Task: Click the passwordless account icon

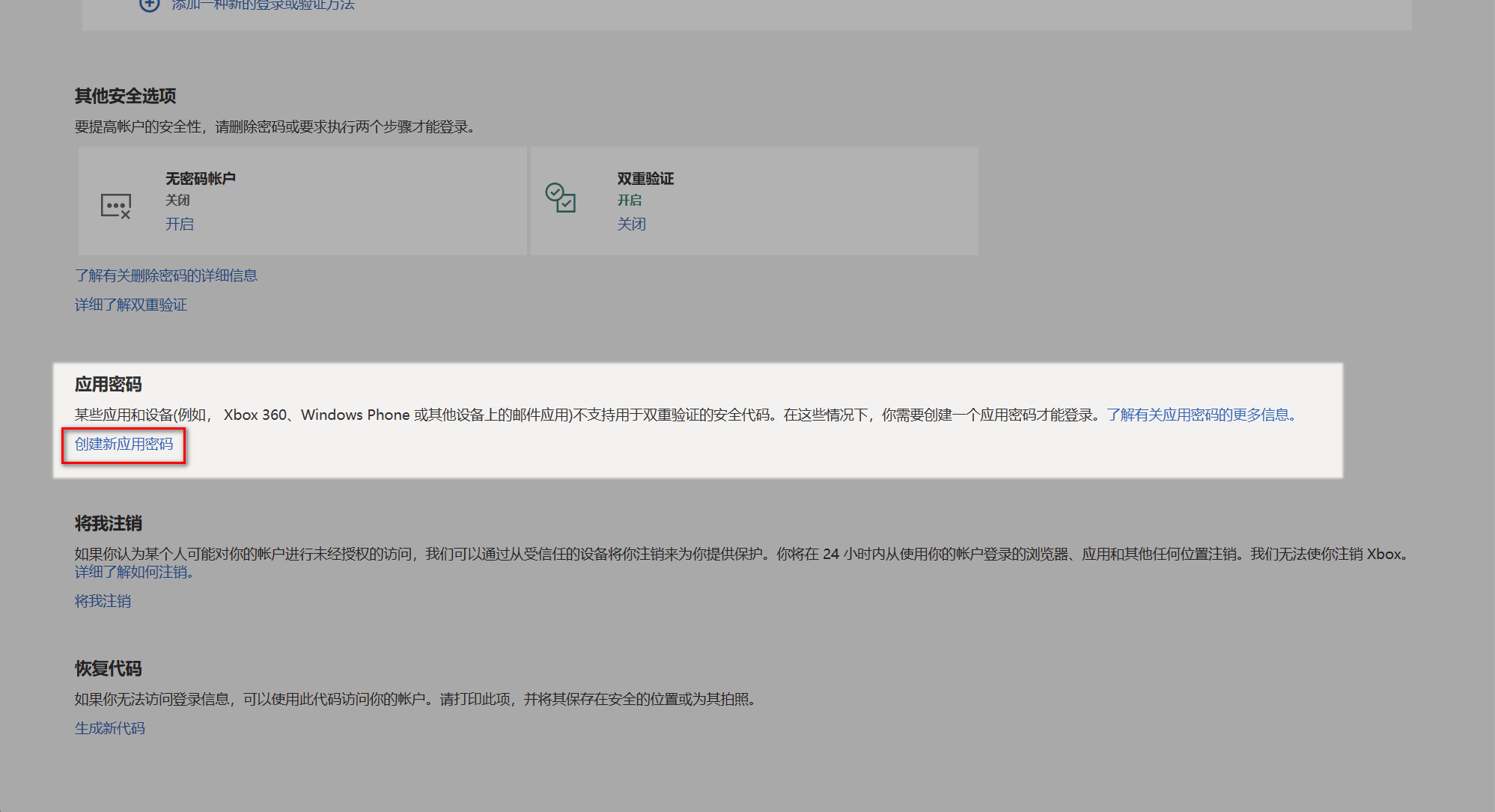Action: pos(116,206)
